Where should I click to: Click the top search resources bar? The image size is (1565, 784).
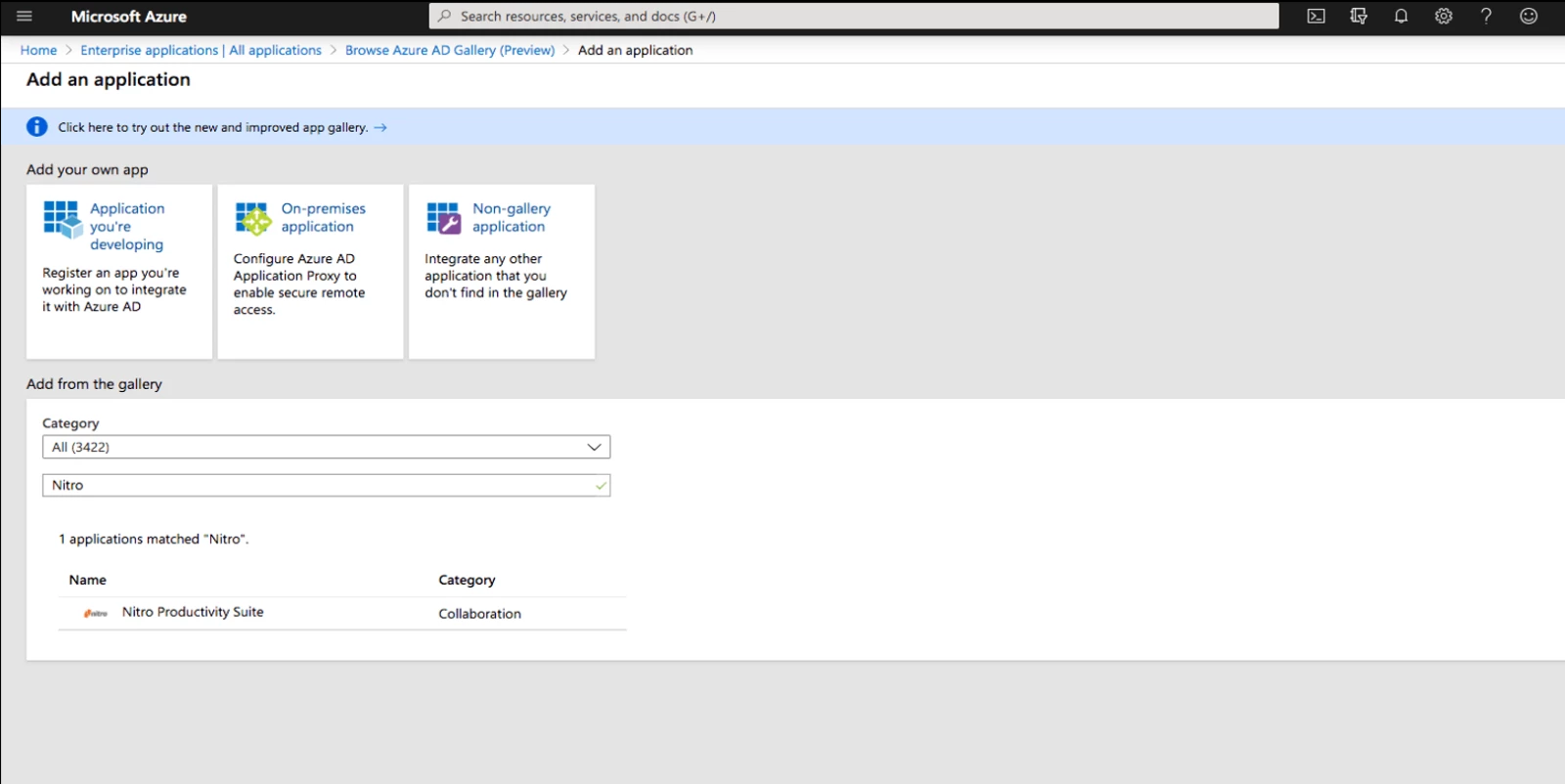click(x=853, y=17)
